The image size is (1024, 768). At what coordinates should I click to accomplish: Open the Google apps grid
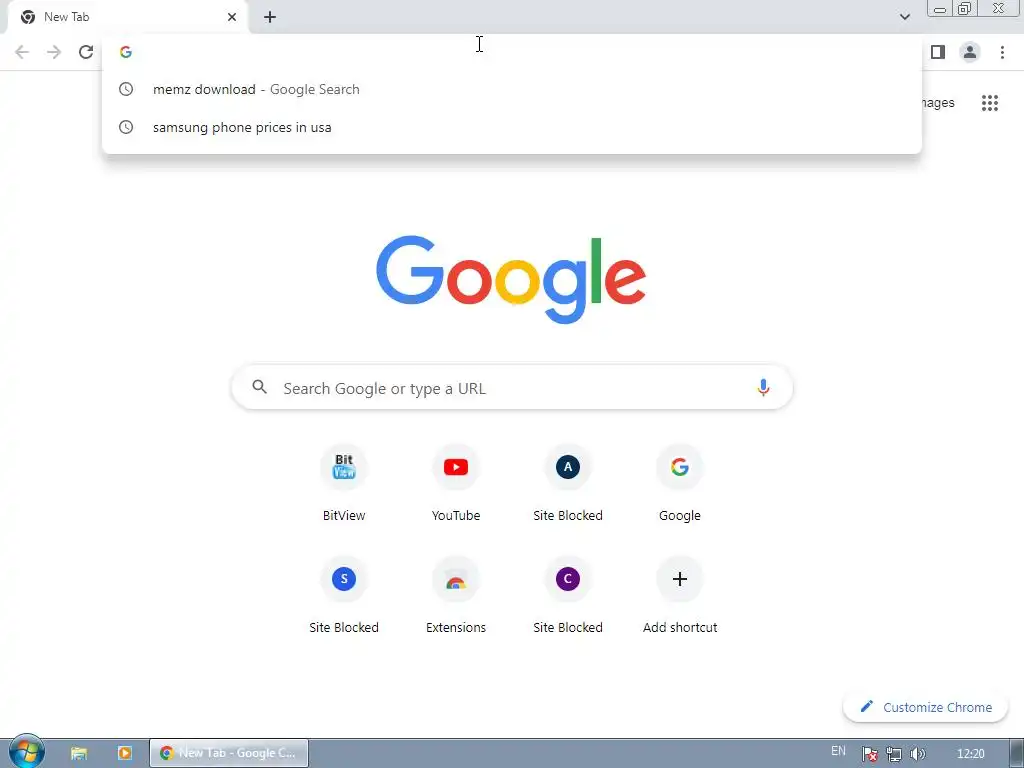pyautogui.click(x=990, y=103)
